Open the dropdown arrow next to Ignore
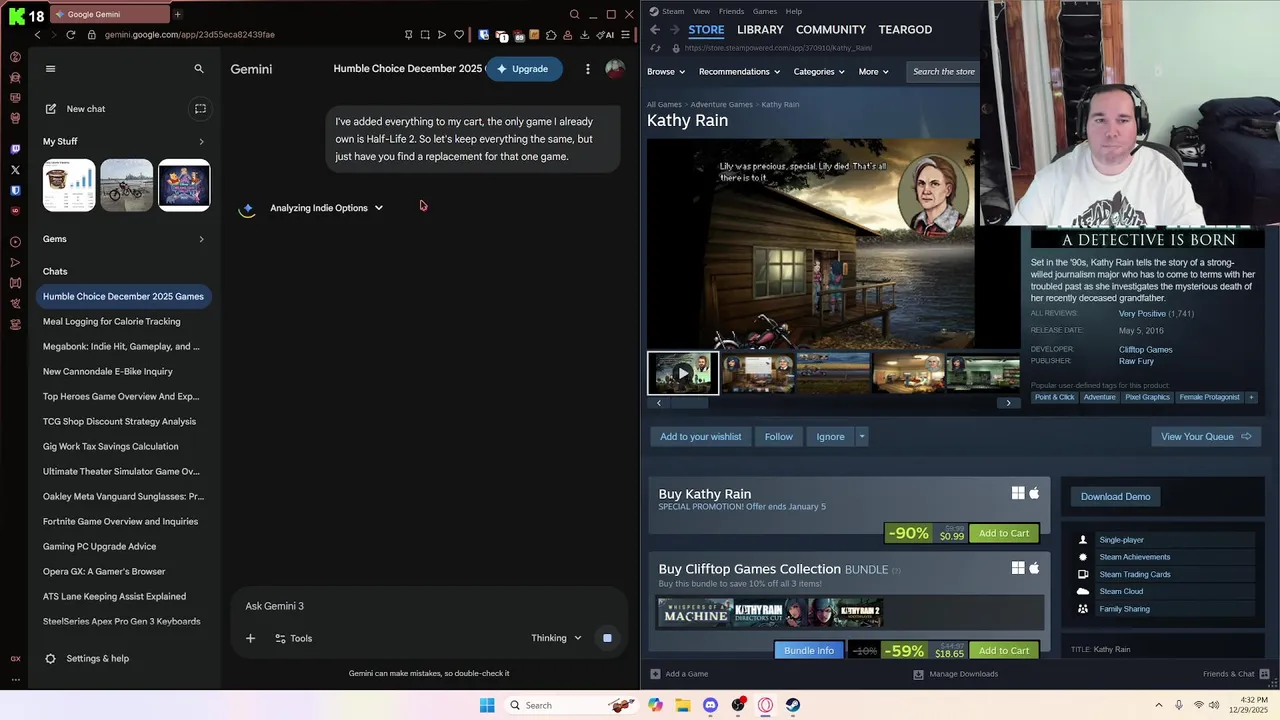1280x720 pixels. coord(861,437)
